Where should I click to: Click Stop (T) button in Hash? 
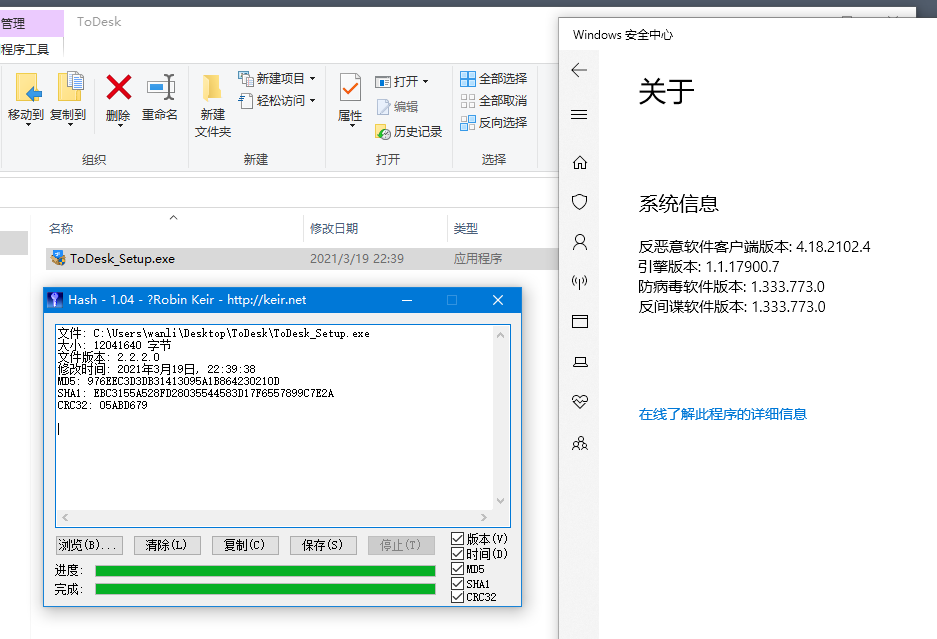point(401,545)
